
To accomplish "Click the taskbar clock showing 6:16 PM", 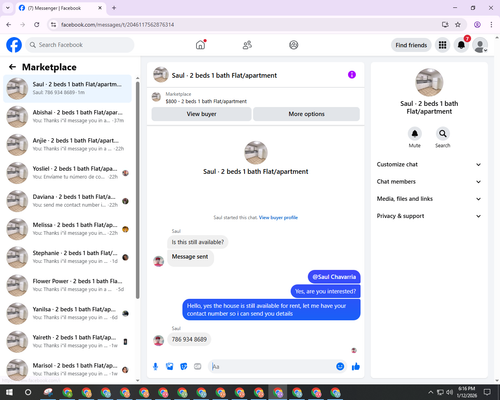I will (x=466, y=392).
